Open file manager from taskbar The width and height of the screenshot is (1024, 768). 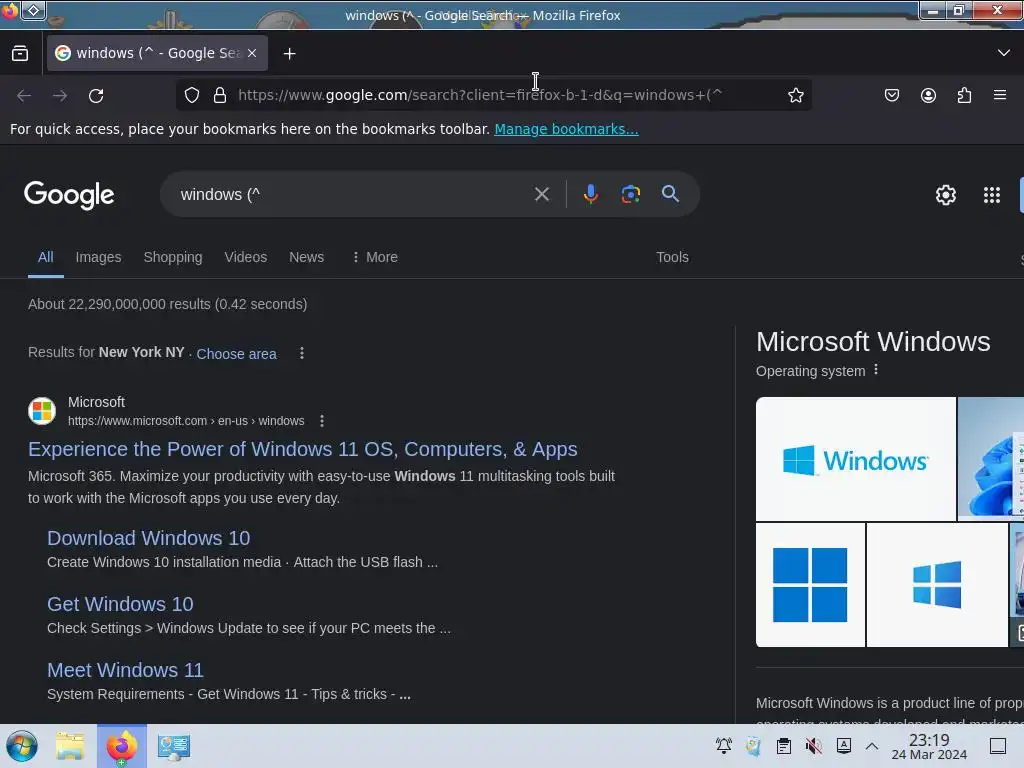point(70,746)
